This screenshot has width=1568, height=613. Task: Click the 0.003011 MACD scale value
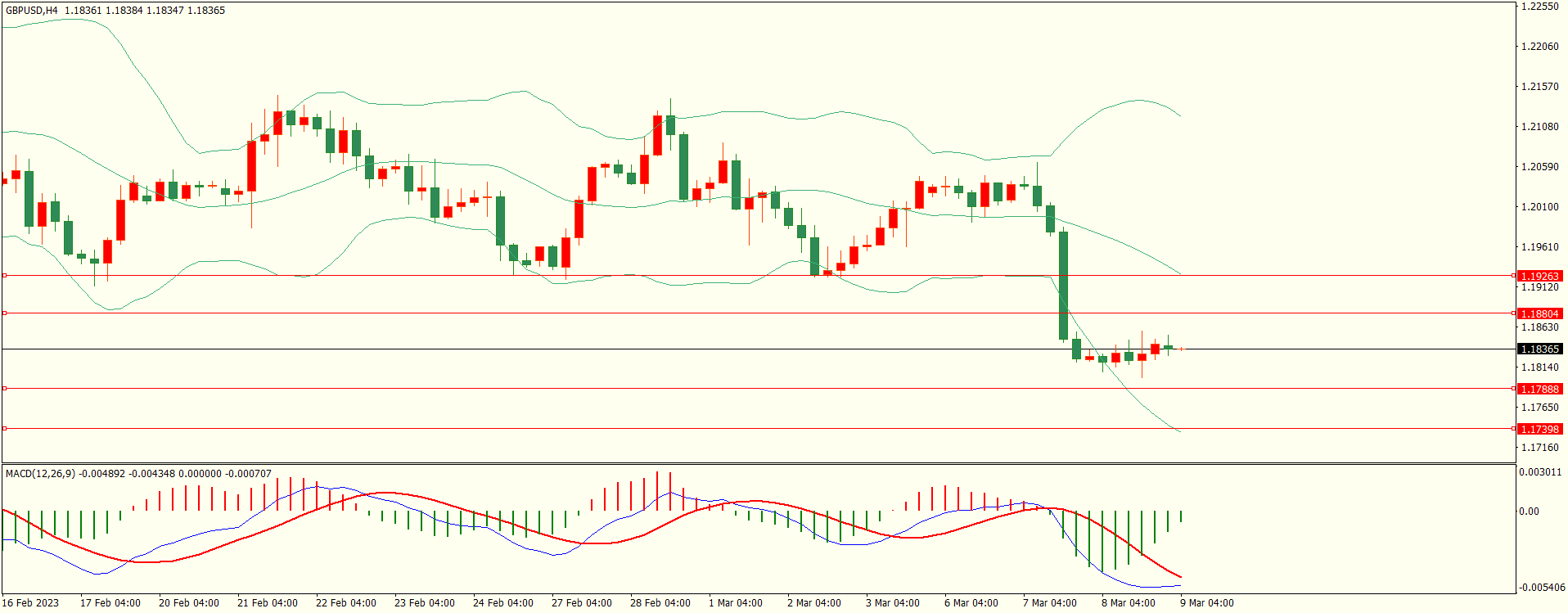pyautogui.click(x=1540, y=472)
